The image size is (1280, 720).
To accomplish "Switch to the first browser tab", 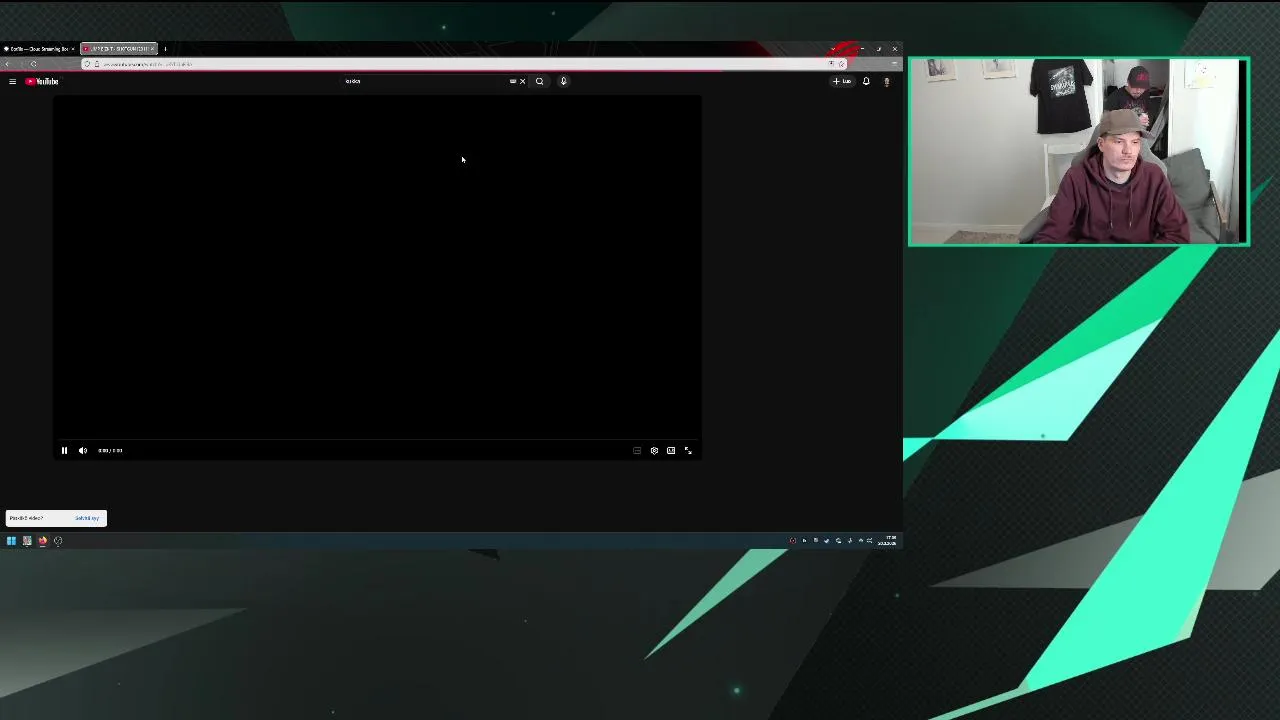I will 39,48.
